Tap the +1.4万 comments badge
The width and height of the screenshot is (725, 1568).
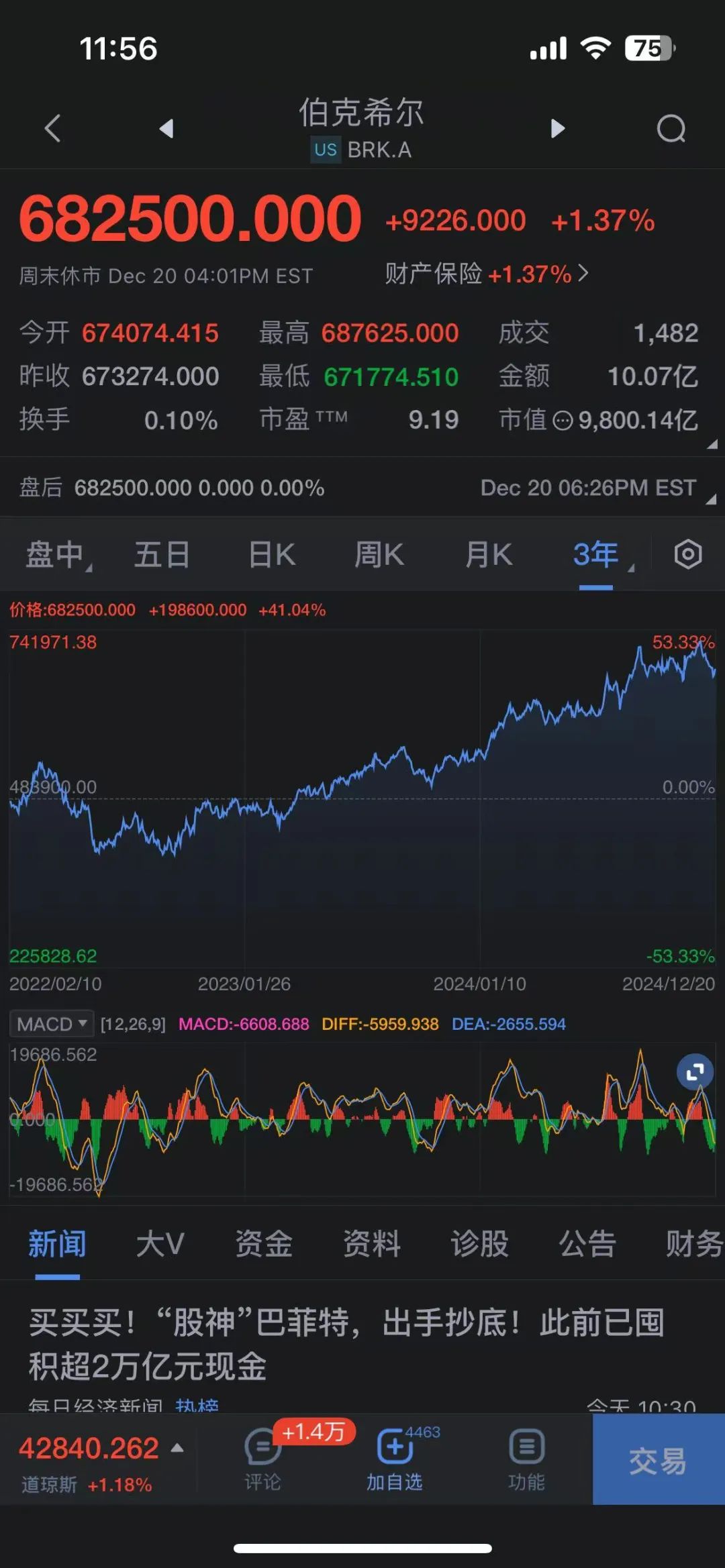tap(313, 1432)
